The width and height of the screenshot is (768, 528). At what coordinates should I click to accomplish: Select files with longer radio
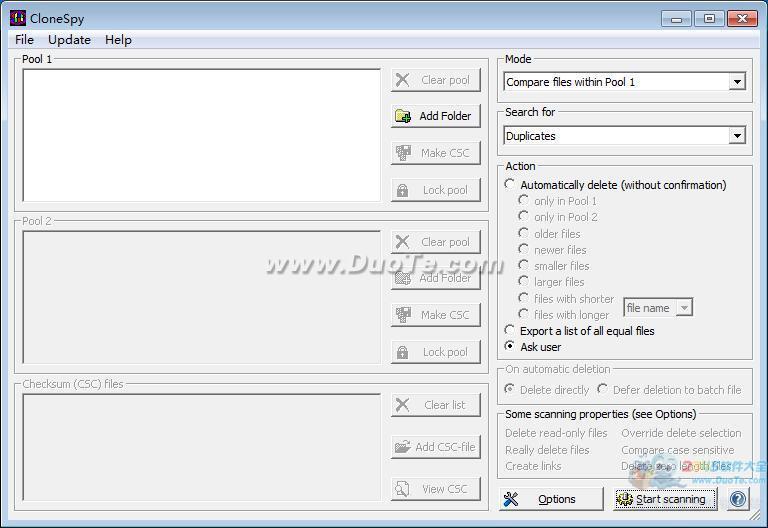524,314
